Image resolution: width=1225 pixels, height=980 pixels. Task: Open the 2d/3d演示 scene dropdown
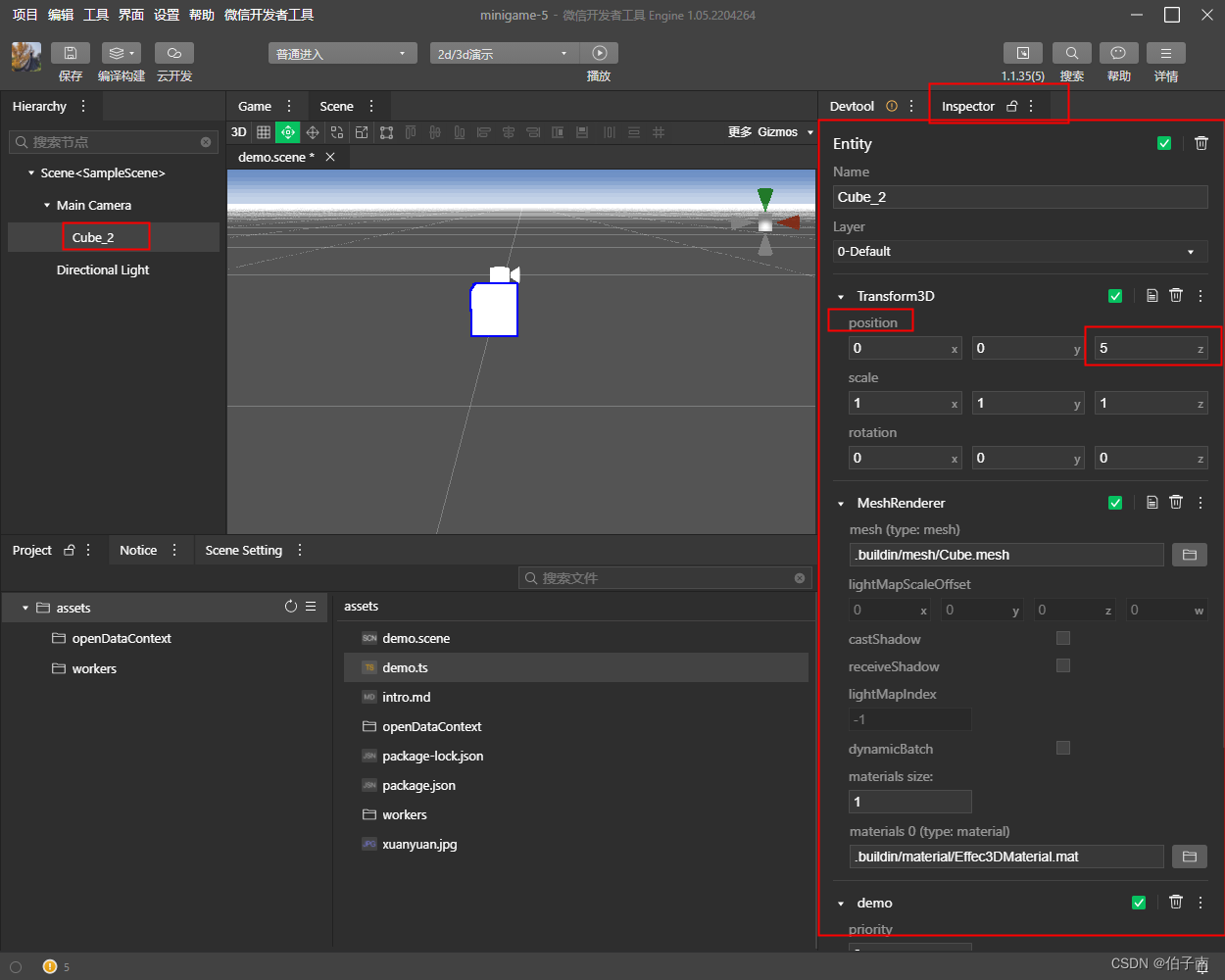[505, 53]
